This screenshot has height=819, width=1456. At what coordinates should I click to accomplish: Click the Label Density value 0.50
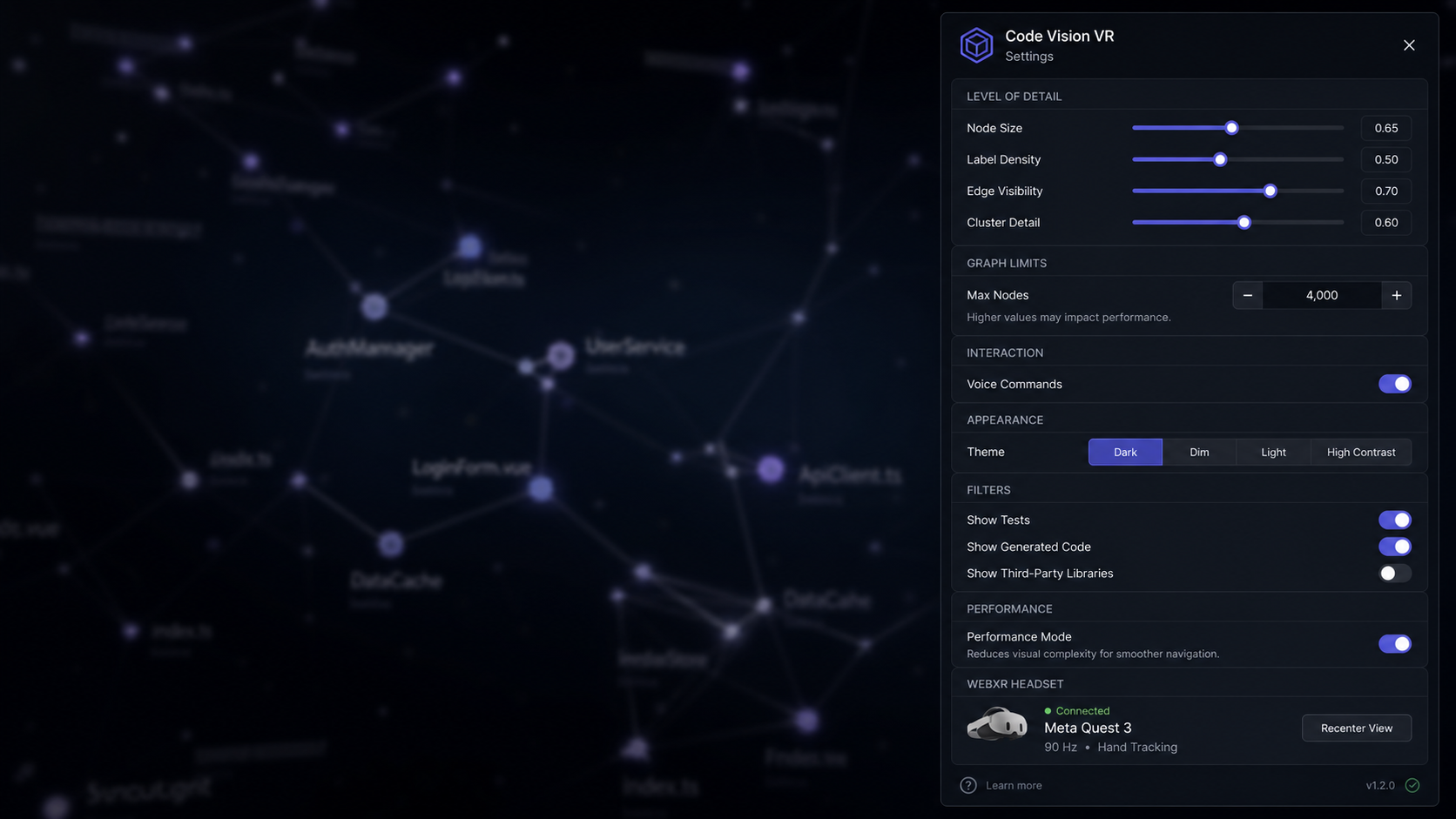1386,159
